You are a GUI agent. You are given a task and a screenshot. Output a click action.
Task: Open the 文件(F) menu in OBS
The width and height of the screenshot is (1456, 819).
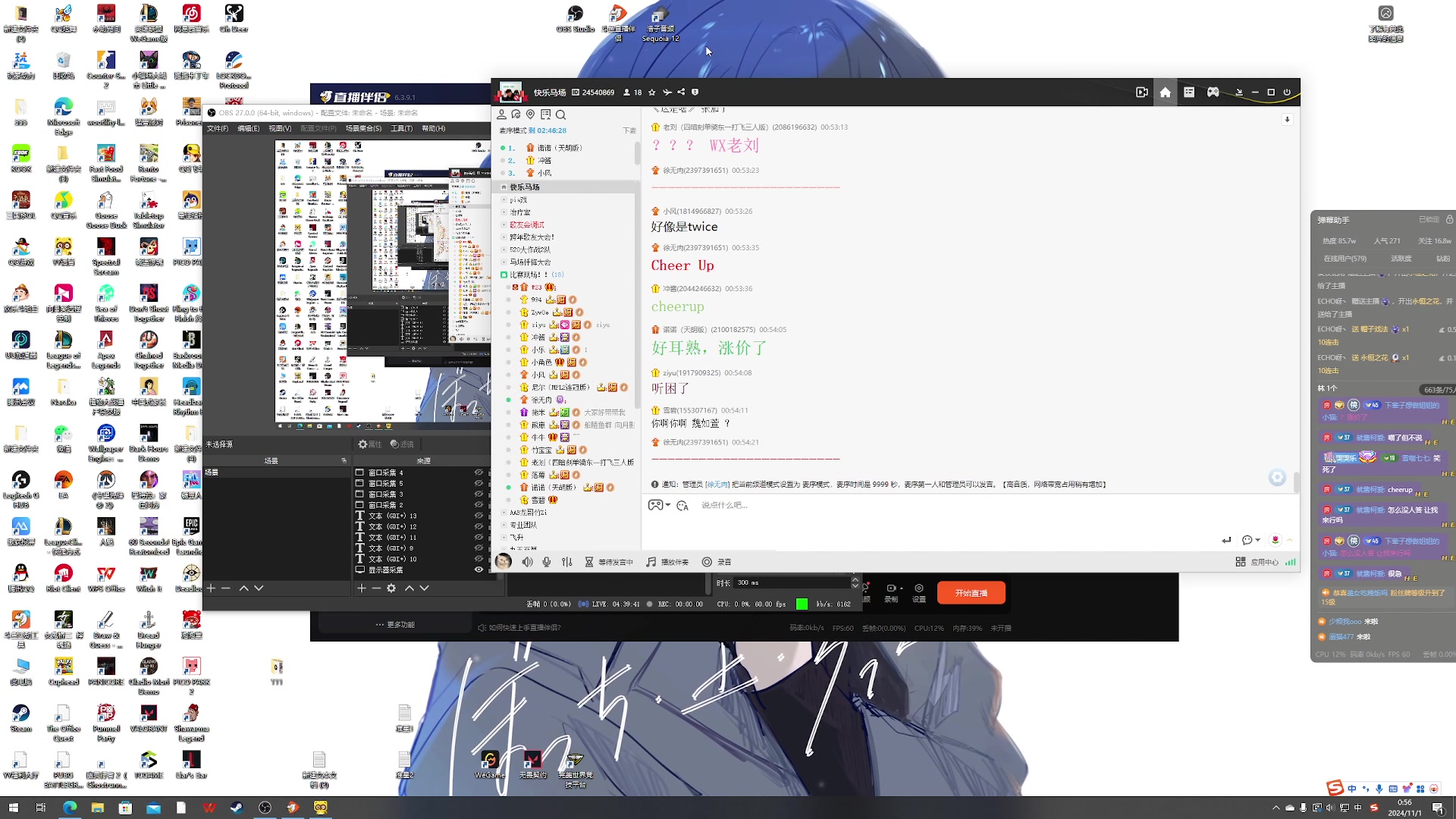point(218,128)
